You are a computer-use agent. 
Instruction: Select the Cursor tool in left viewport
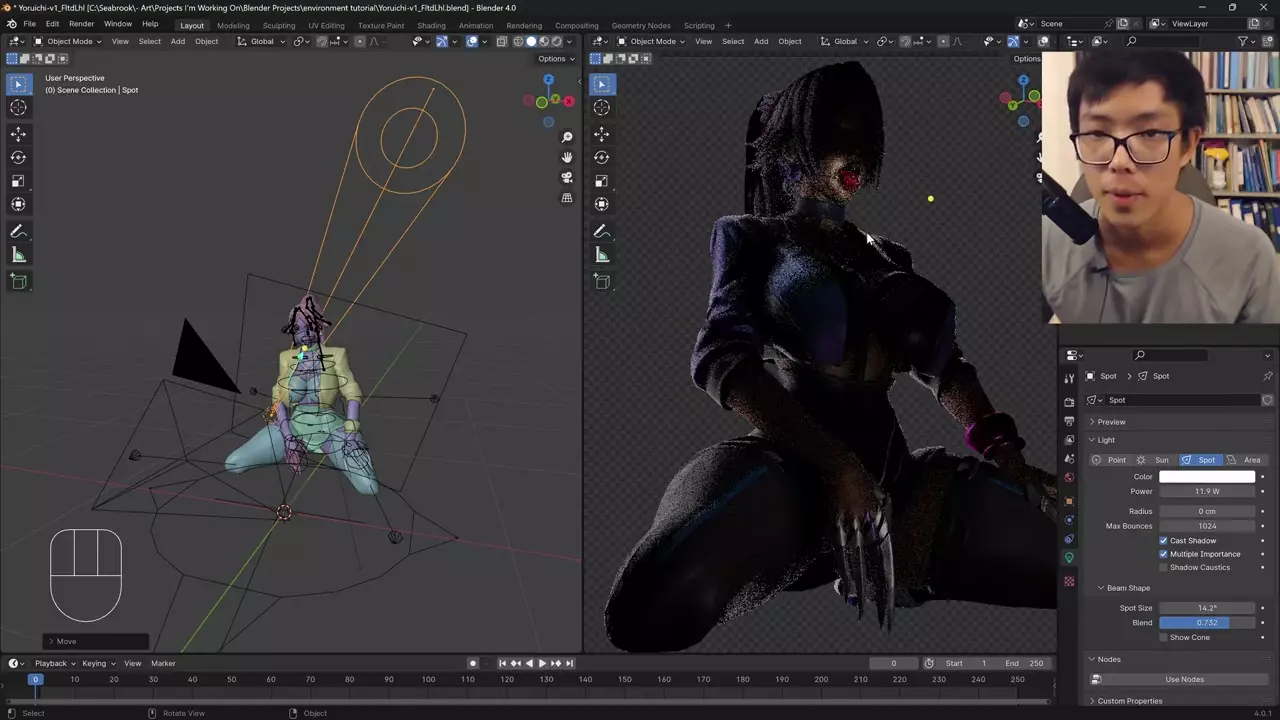[18, 108]
